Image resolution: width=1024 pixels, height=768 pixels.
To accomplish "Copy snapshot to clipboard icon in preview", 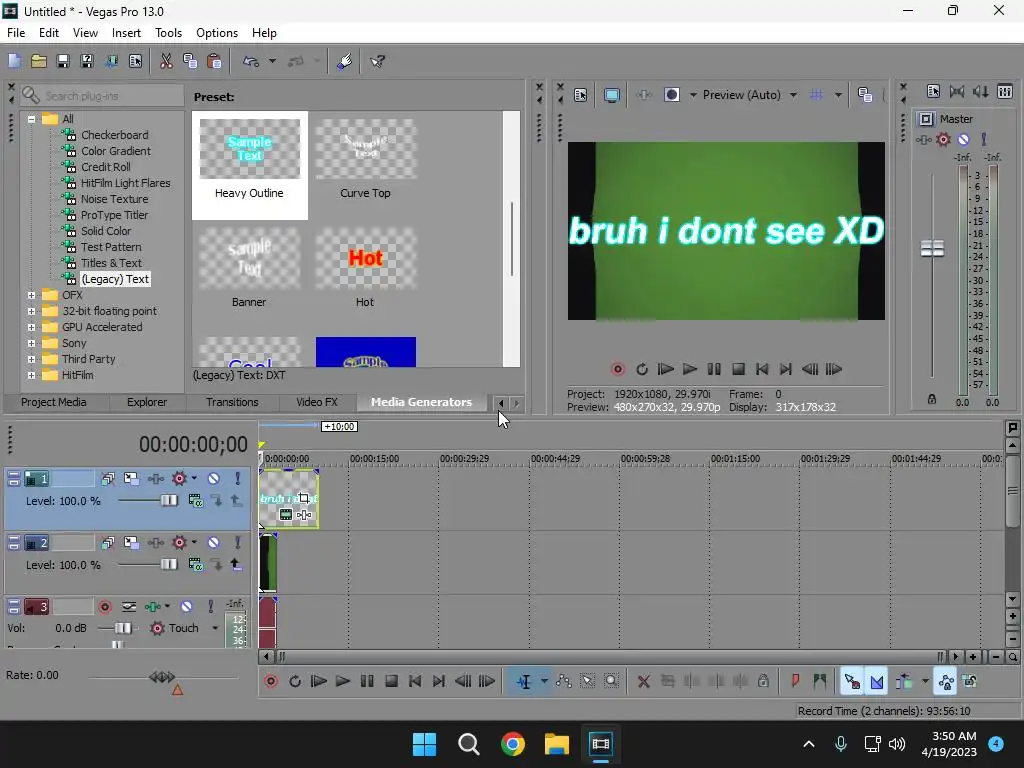I will click(865, 95).
